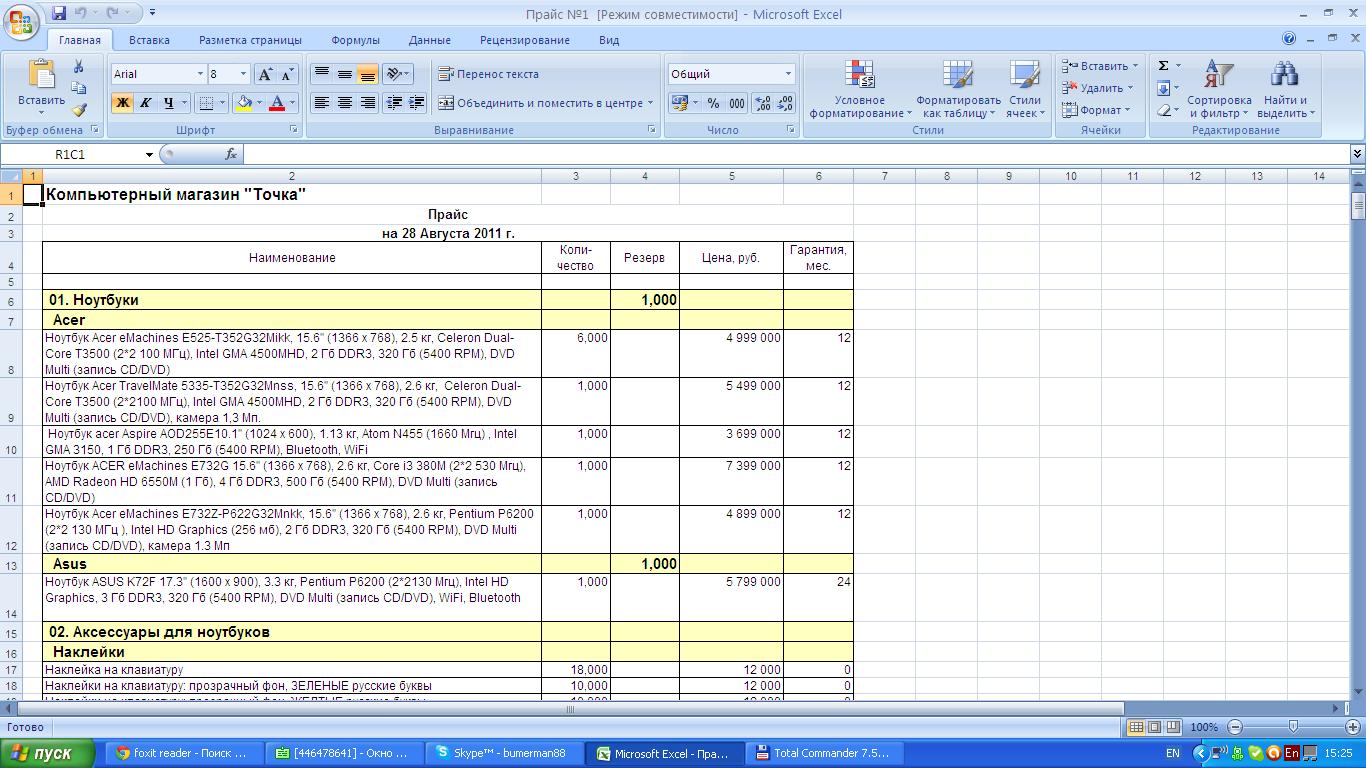Decrease font size with the small A button

coord(287,74)
